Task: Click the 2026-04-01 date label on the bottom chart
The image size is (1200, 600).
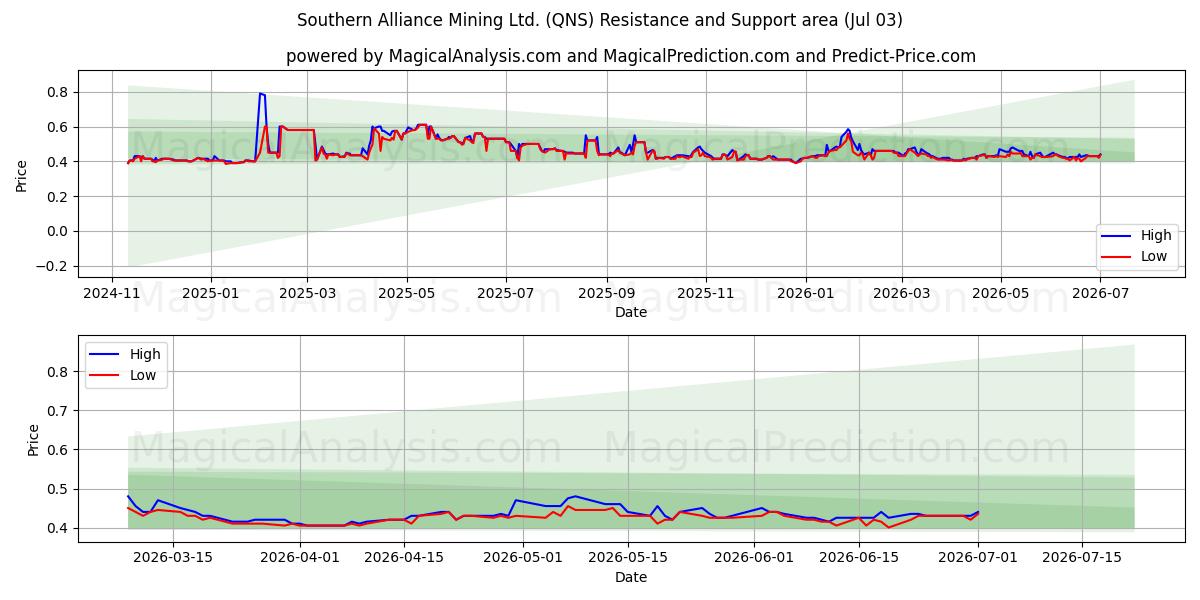Action: tap(299, 559)
